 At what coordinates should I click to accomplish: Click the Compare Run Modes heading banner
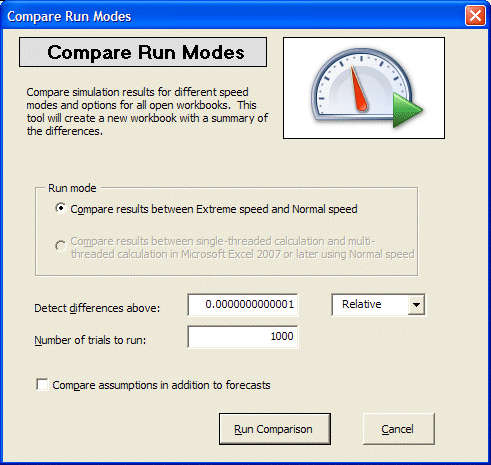(x=143, y=52)
